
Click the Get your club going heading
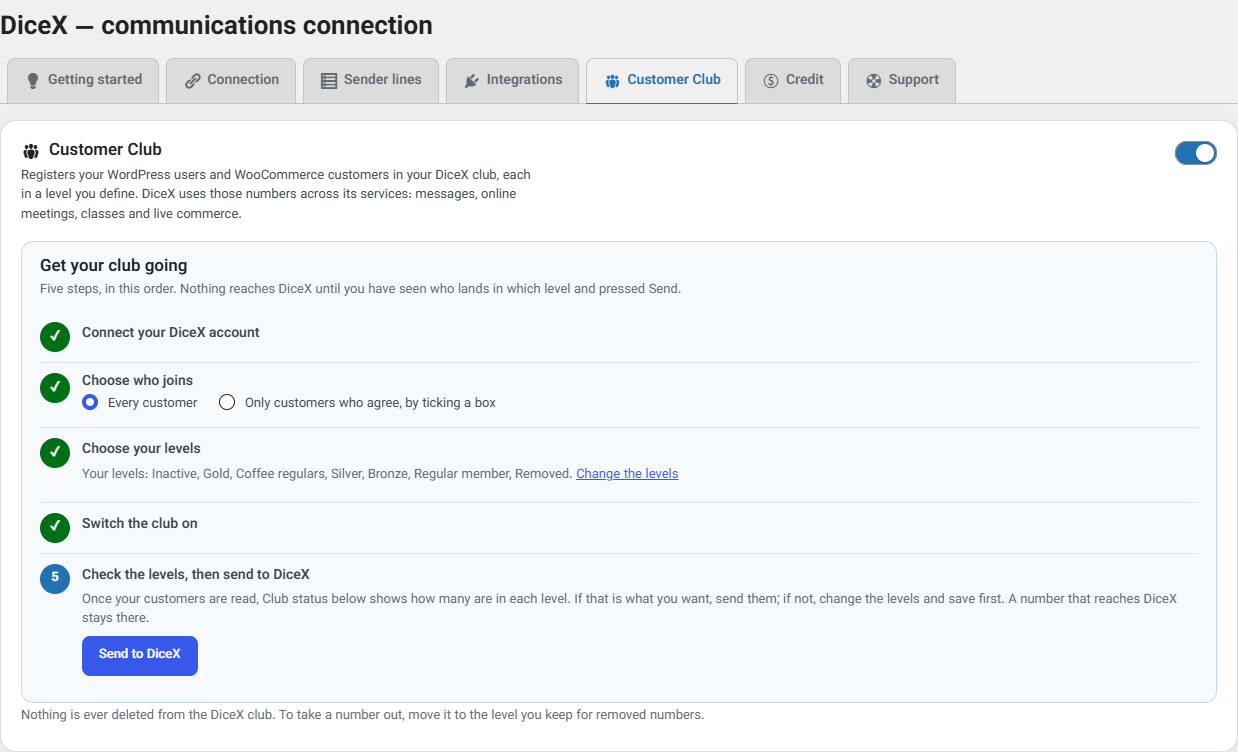(114, 266)
